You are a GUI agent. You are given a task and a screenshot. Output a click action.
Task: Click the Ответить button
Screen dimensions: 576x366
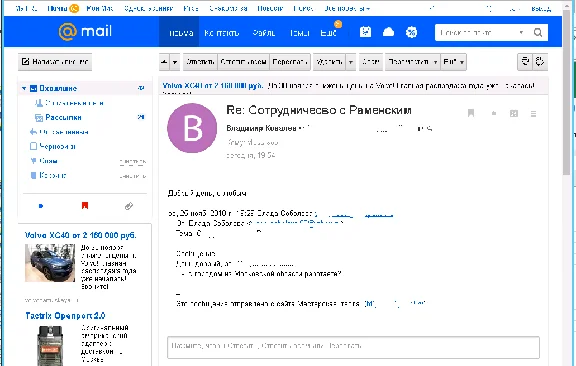coord(200,62)
